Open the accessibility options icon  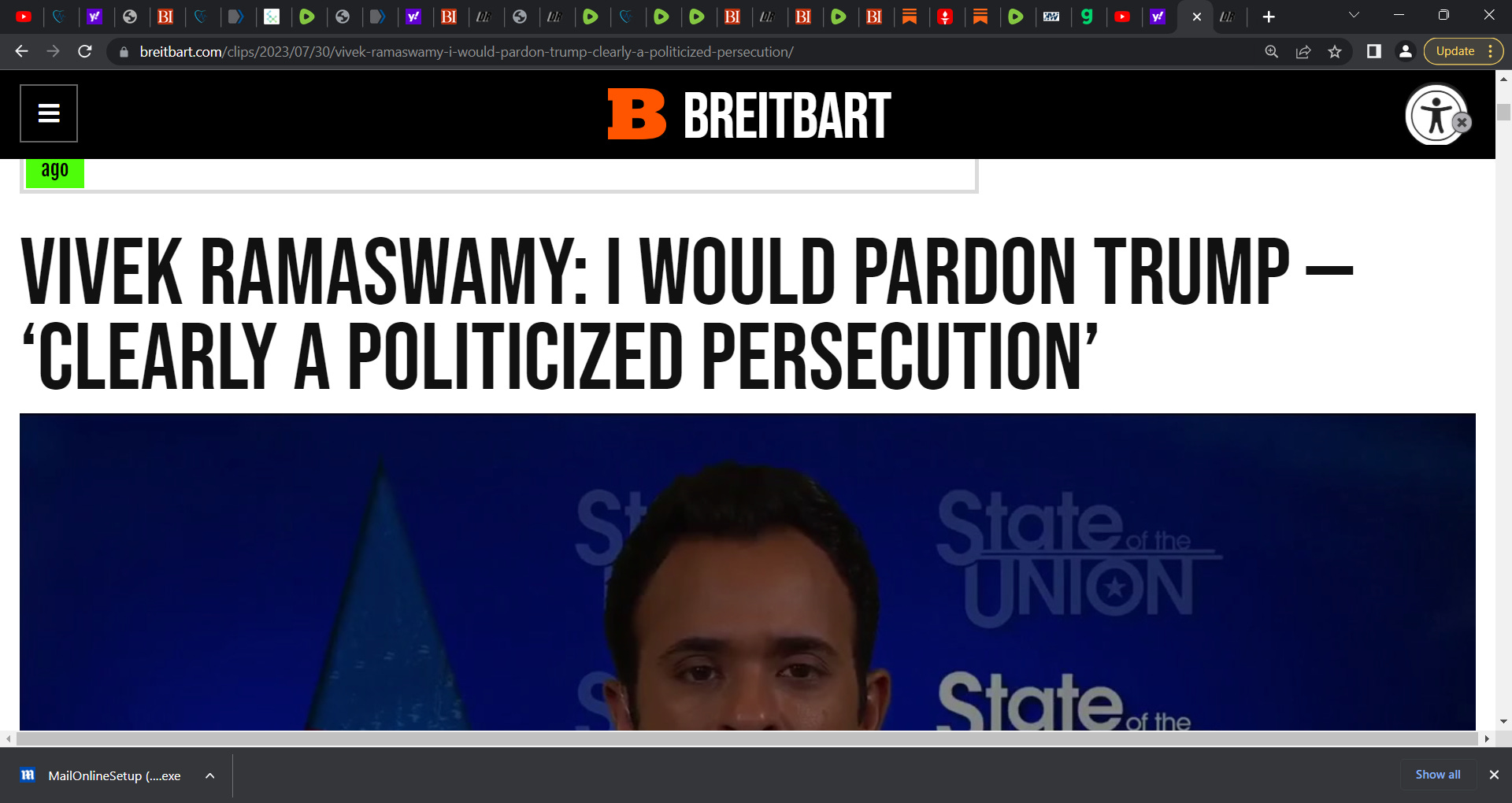1435,115
